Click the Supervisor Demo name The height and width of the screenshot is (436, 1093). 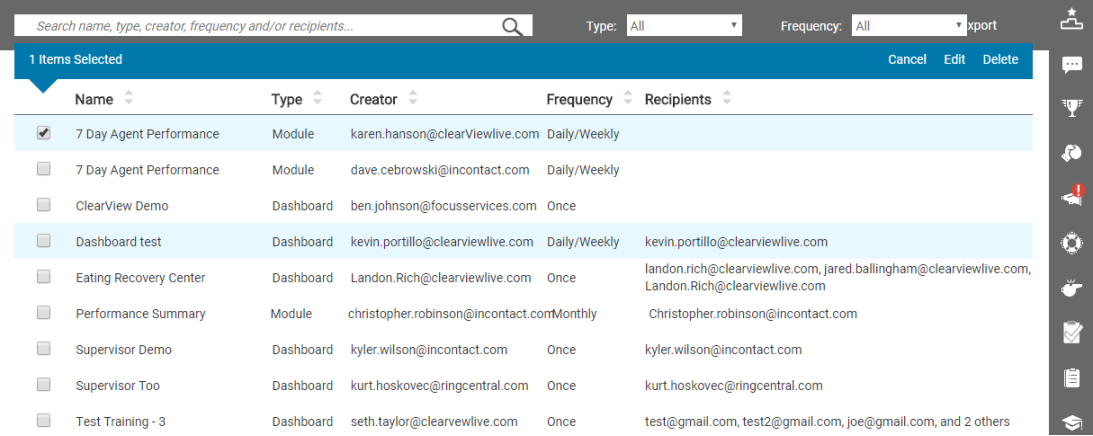(124, 349)
